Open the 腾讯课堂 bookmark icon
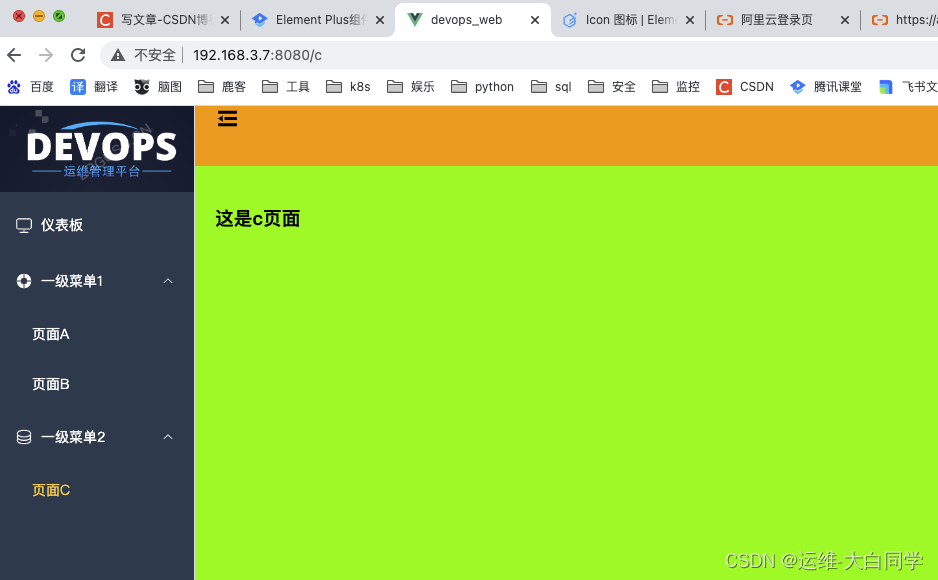The image size is (938, 580). [x=796, y=86]
